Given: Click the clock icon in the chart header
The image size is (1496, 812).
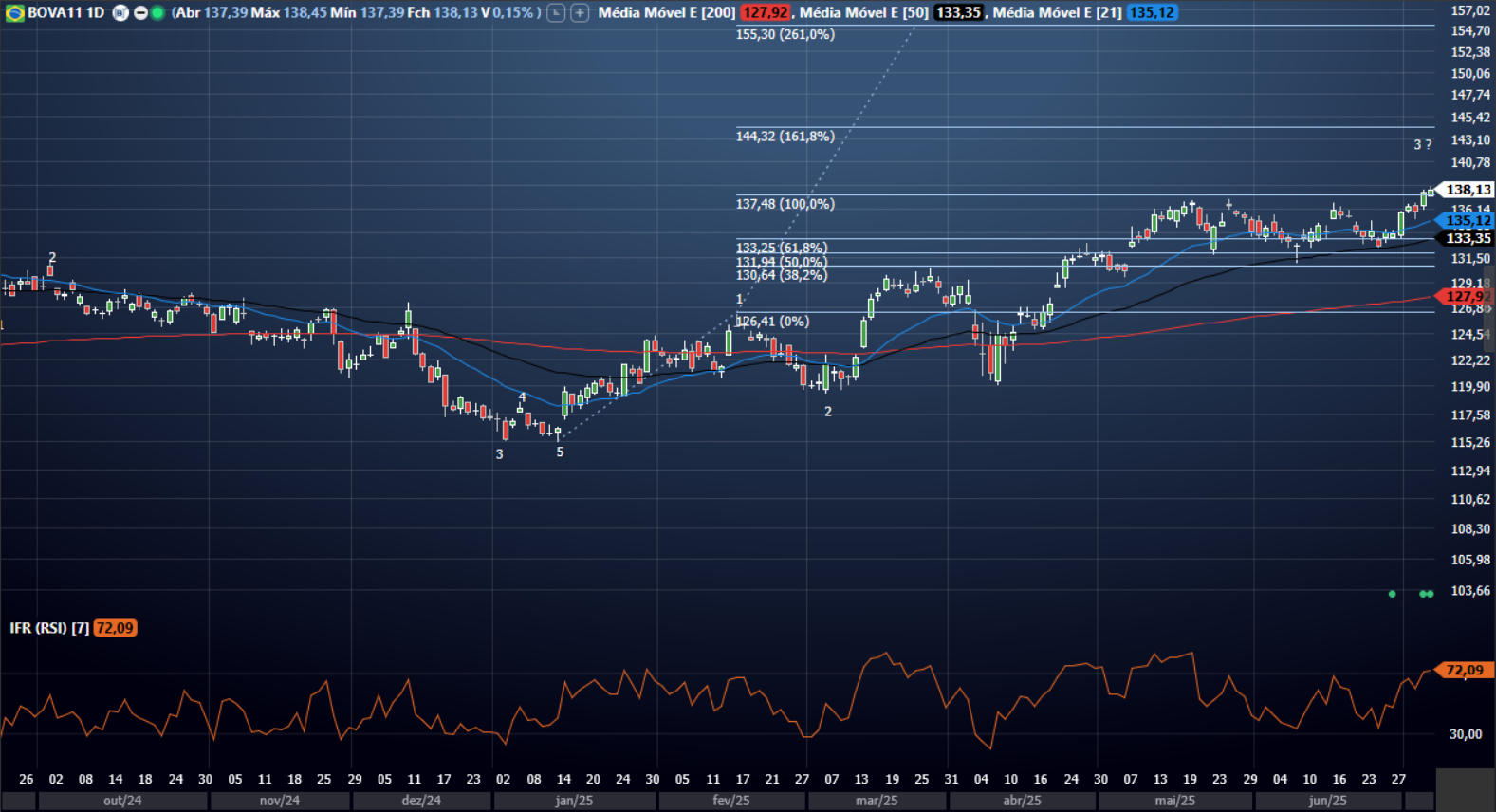Looking at the screenshot, I should (x=556, y=13).
